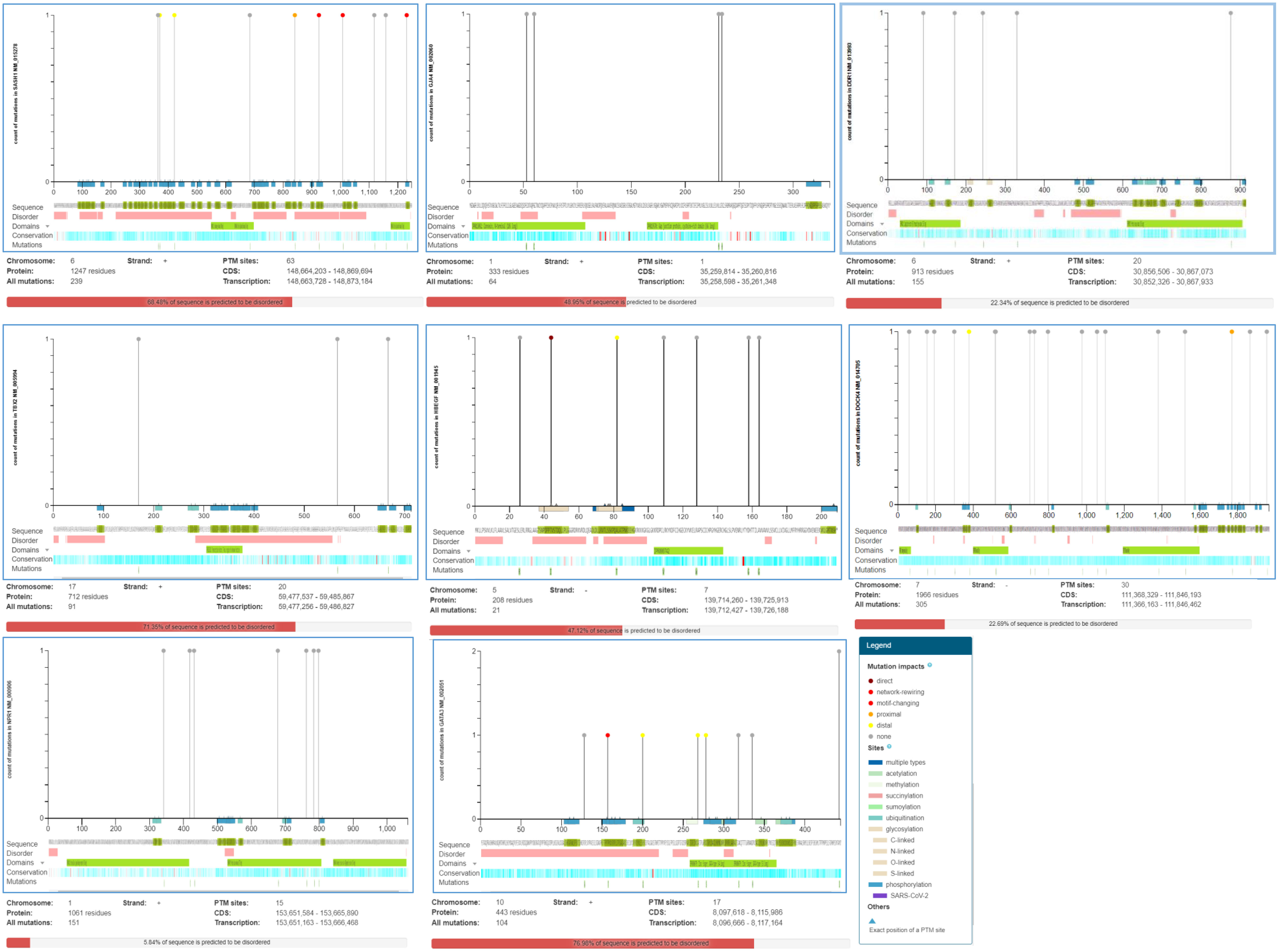This screenshot has width=1279, height=952.
Task: Expand Domains dropdown arrow in NPR1 panel
Action: [42, 863]
